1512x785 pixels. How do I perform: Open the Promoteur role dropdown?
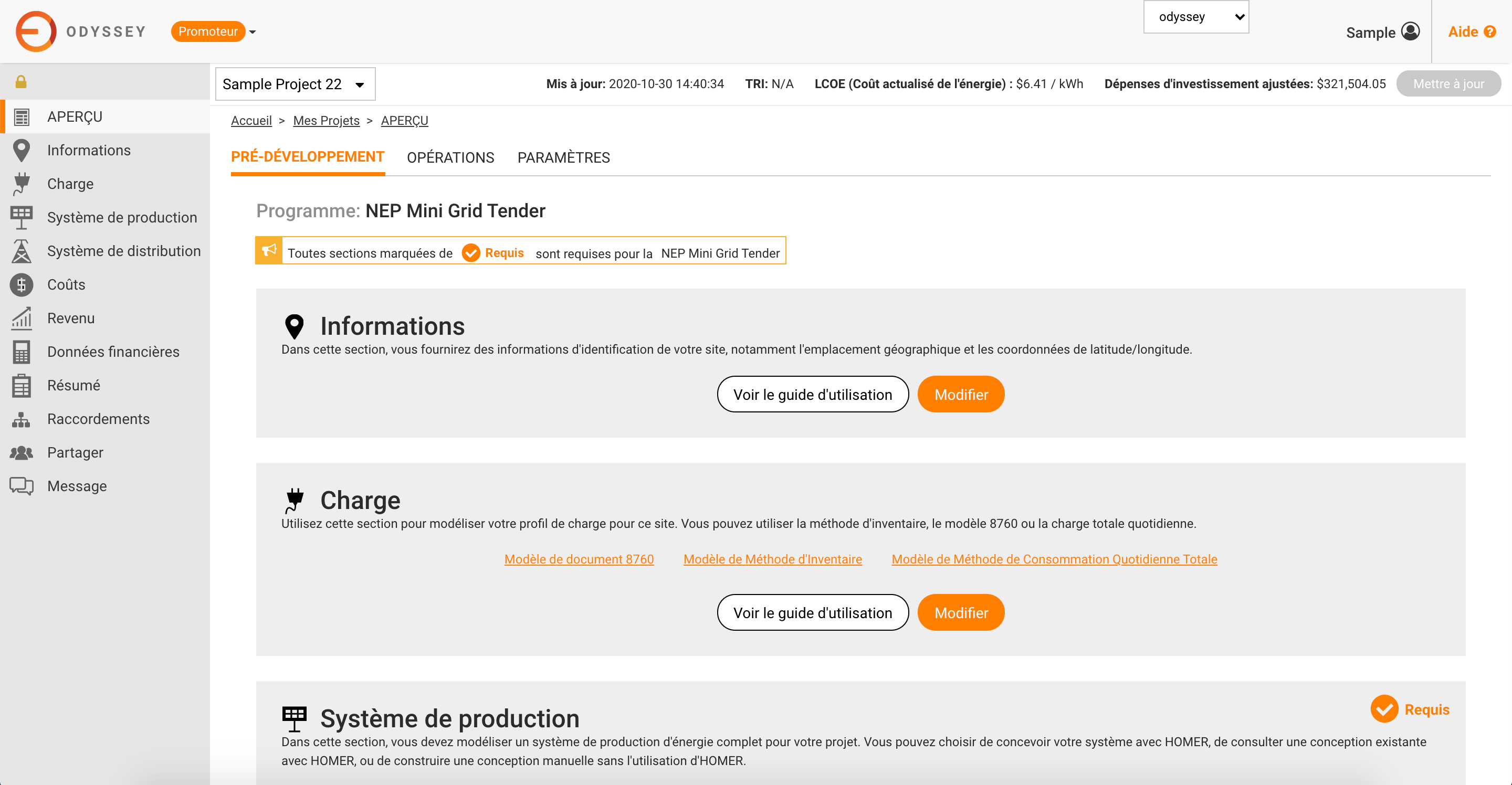click(x=214, y=31)
